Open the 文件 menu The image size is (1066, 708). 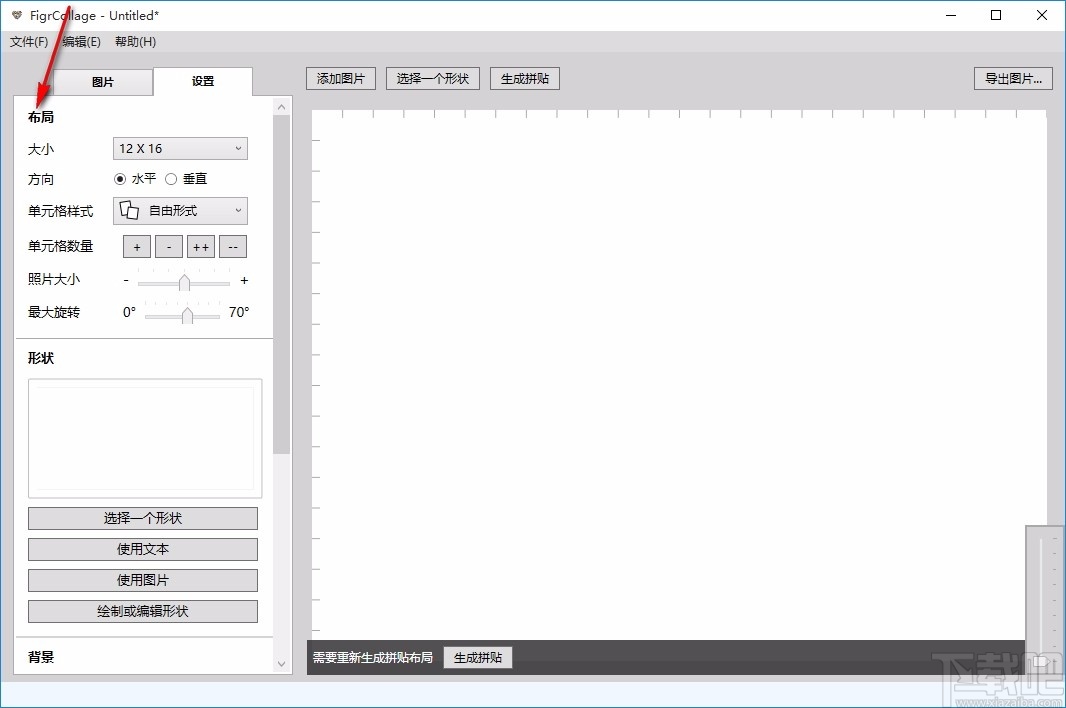(x=27, y=41)
